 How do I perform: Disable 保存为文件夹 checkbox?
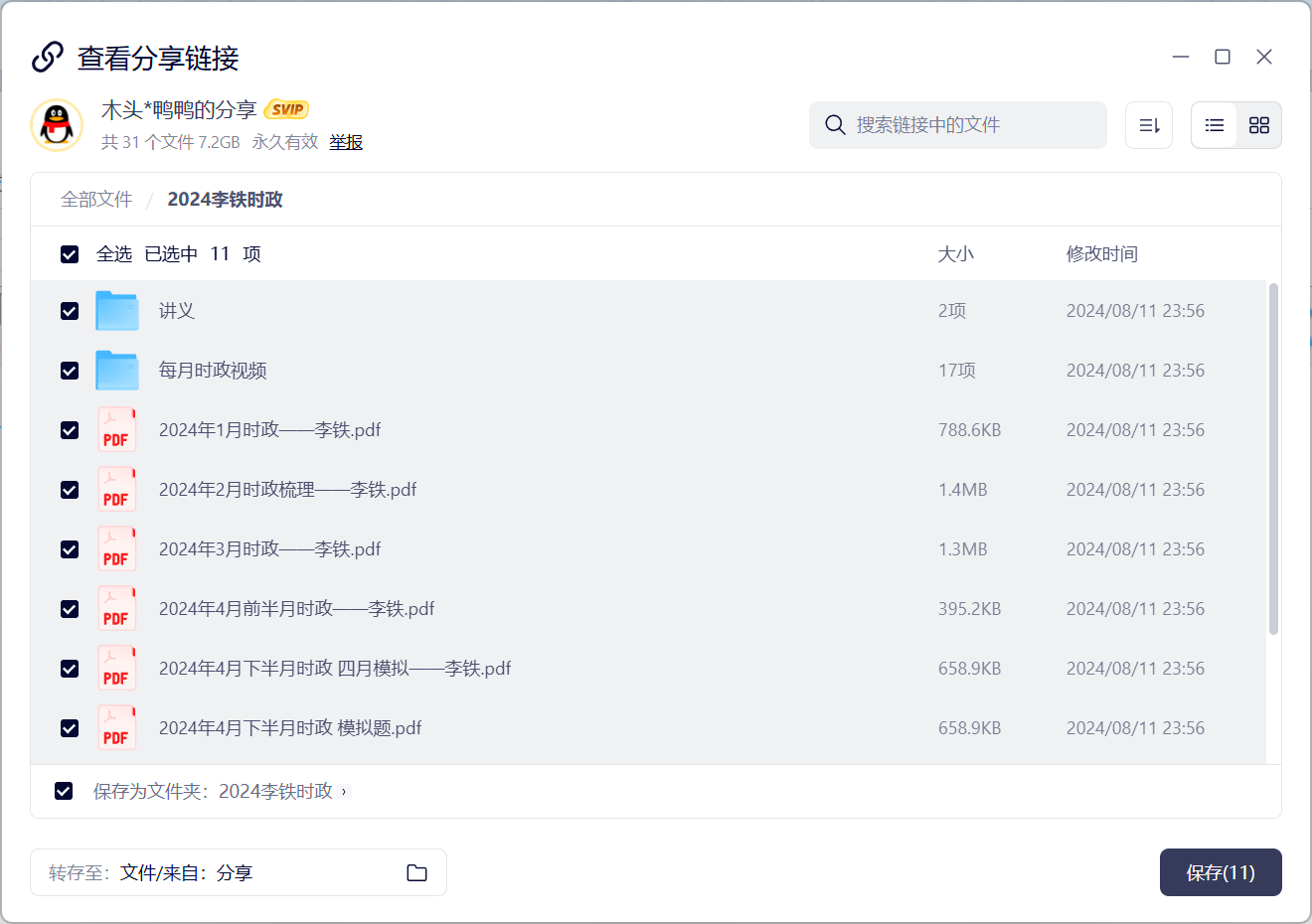point(64,791)
